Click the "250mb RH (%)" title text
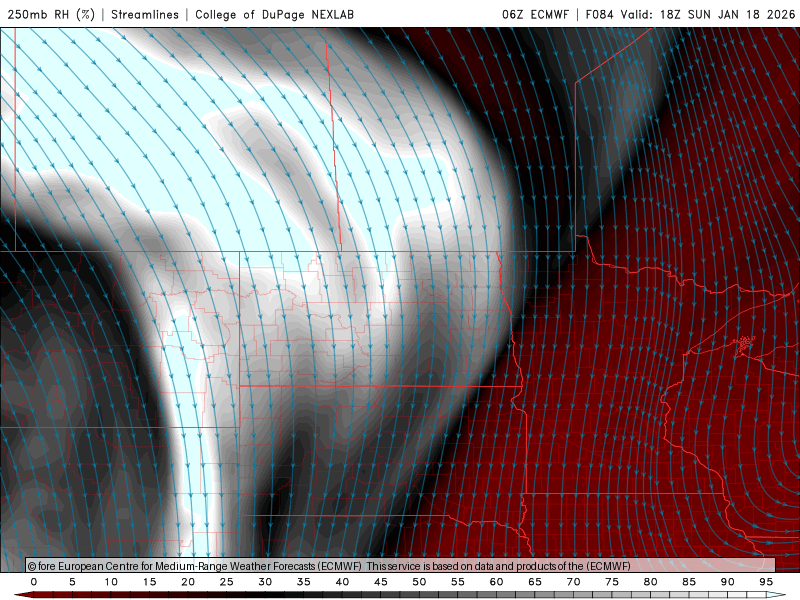The height and width of the screenshot is (600, 800). (51, 14)
